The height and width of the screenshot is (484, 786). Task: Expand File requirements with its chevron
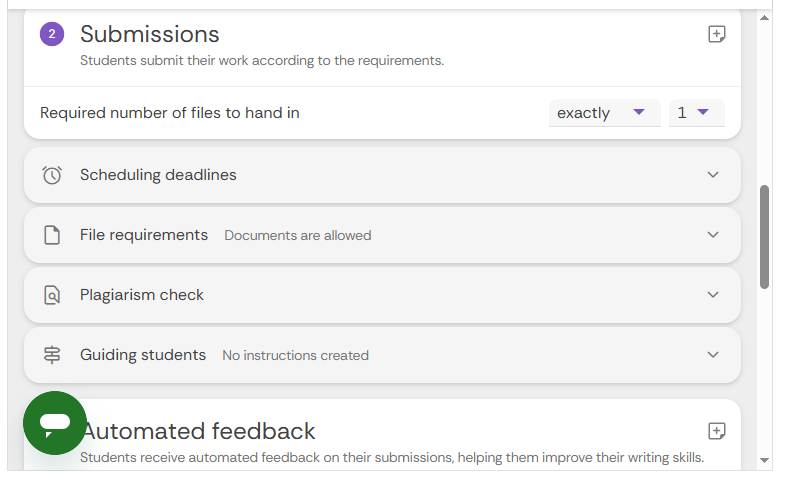tap(713, 235)
